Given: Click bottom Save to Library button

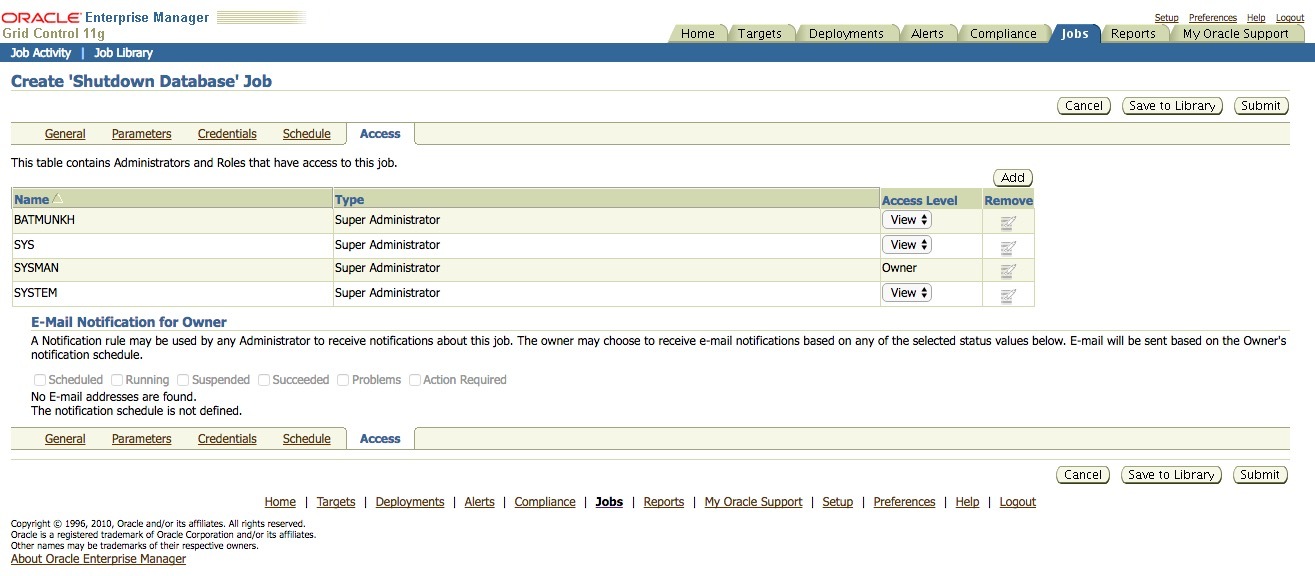Looking at the screenshot, I should [1172, 475].
